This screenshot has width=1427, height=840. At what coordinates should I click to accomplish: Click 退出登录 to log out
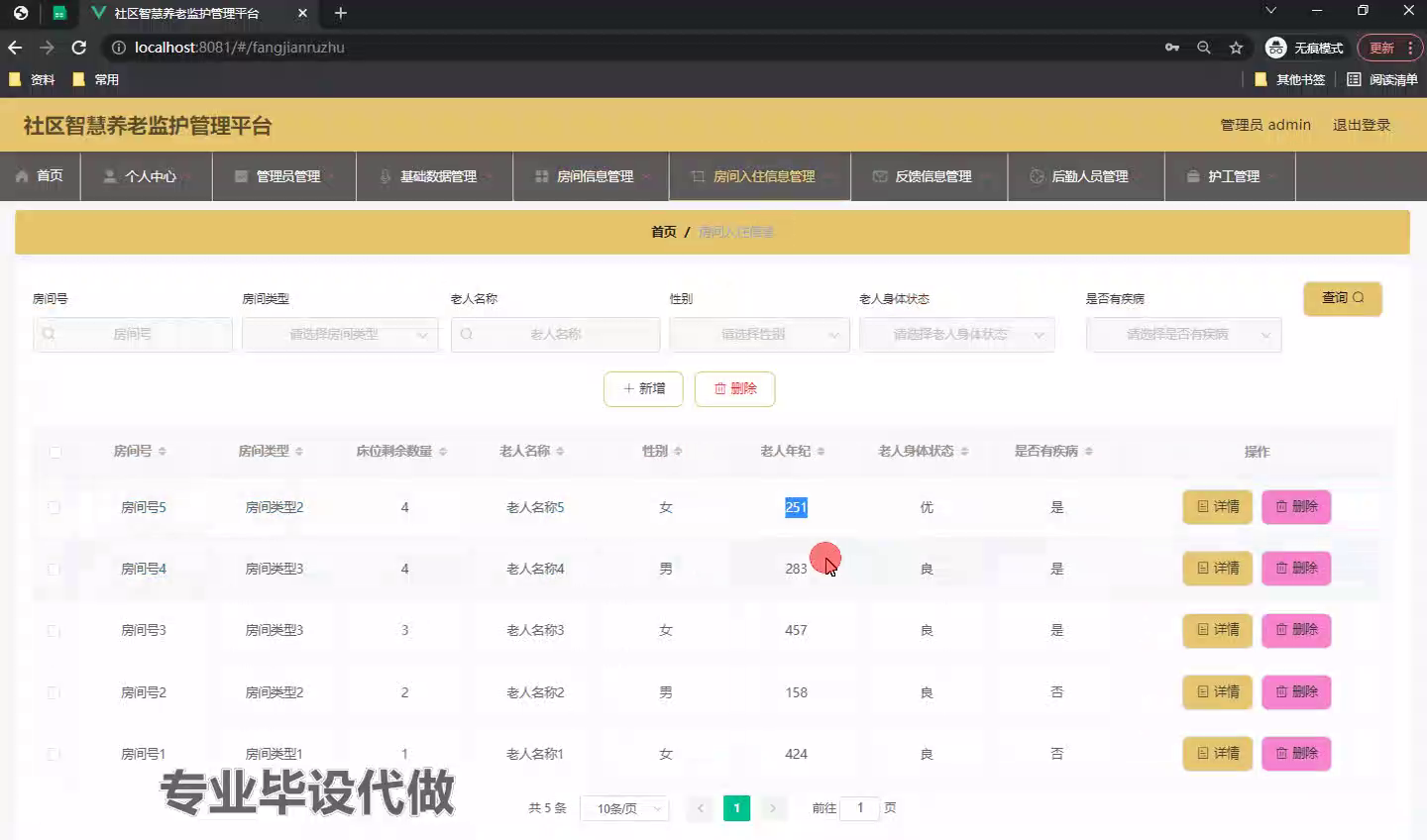point(1362,125)
